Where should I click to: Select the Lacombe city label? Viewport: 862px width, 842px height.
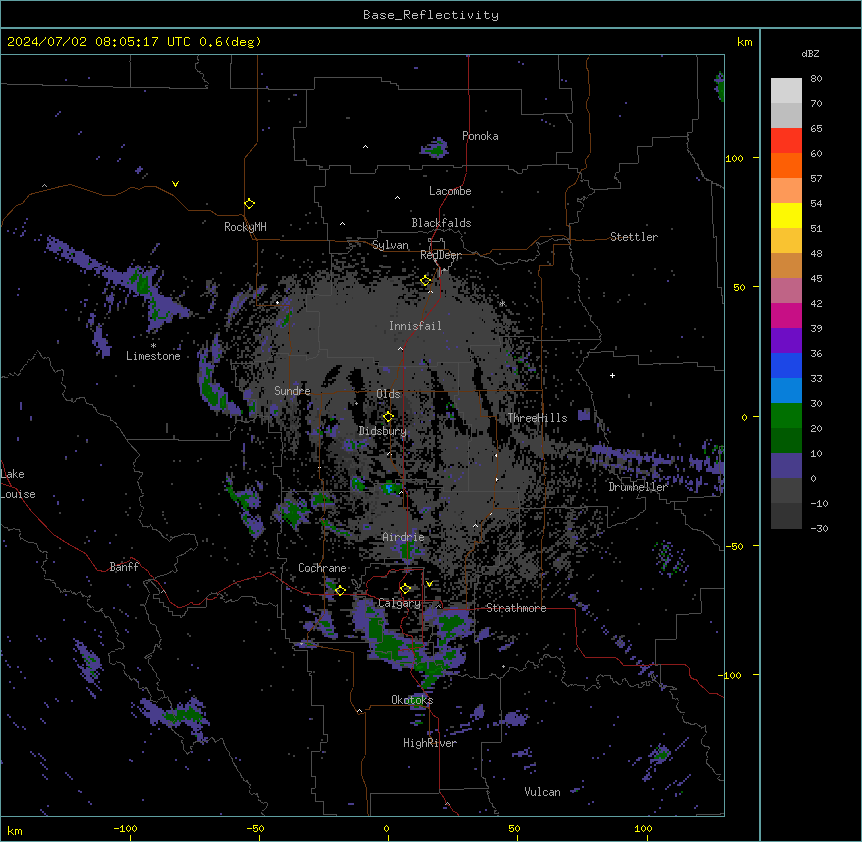[450, 191]
